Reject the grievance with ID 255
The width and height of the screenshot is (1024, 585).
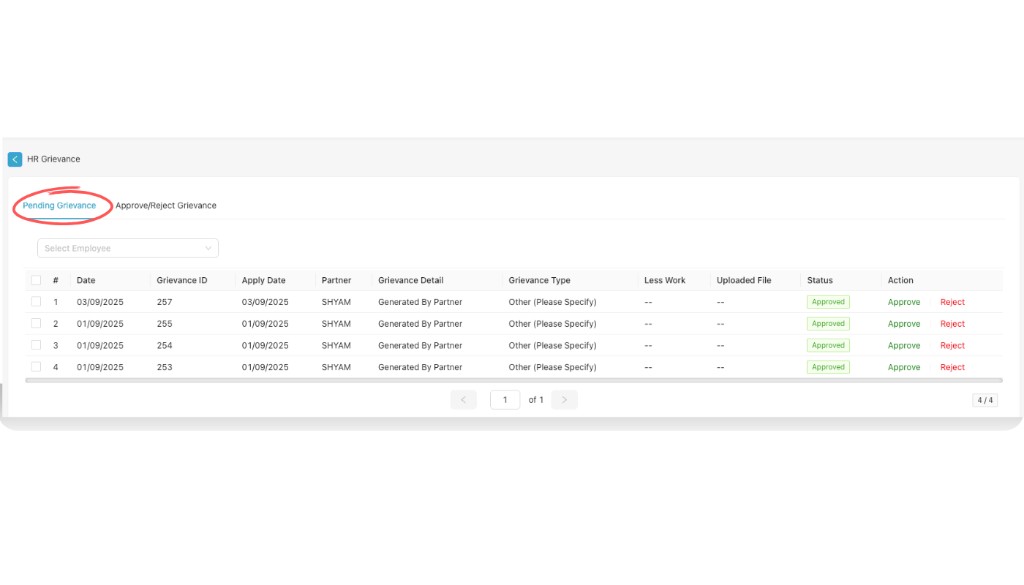tap(951, 323)
